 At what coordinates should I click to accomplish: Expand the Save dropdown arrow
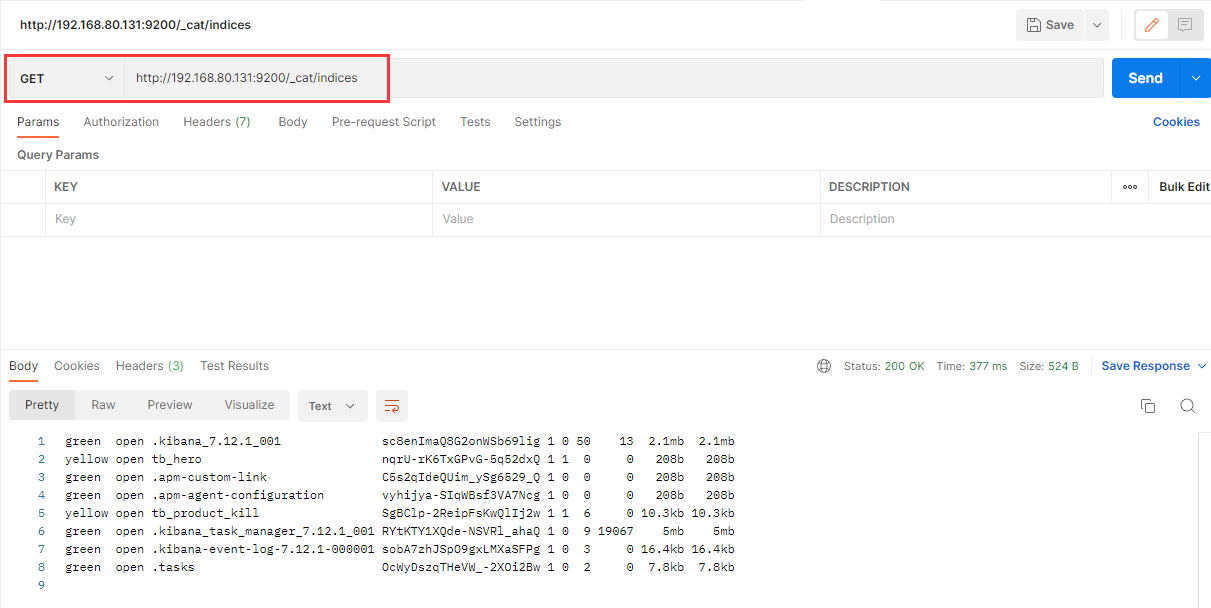(1097, 25)
